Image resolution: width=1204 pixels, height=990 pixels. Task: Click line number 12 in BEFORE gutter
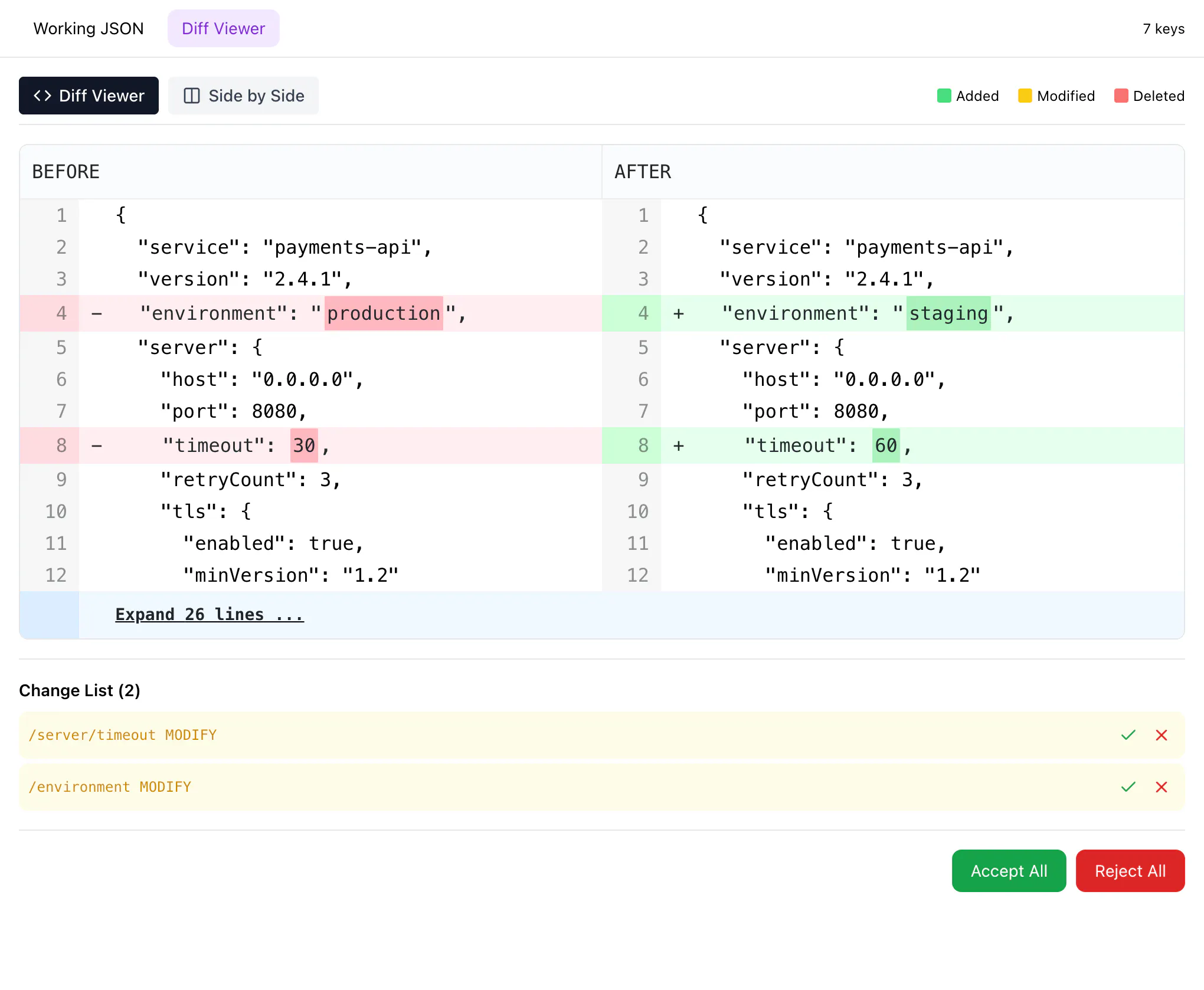[x=56, y=575]
